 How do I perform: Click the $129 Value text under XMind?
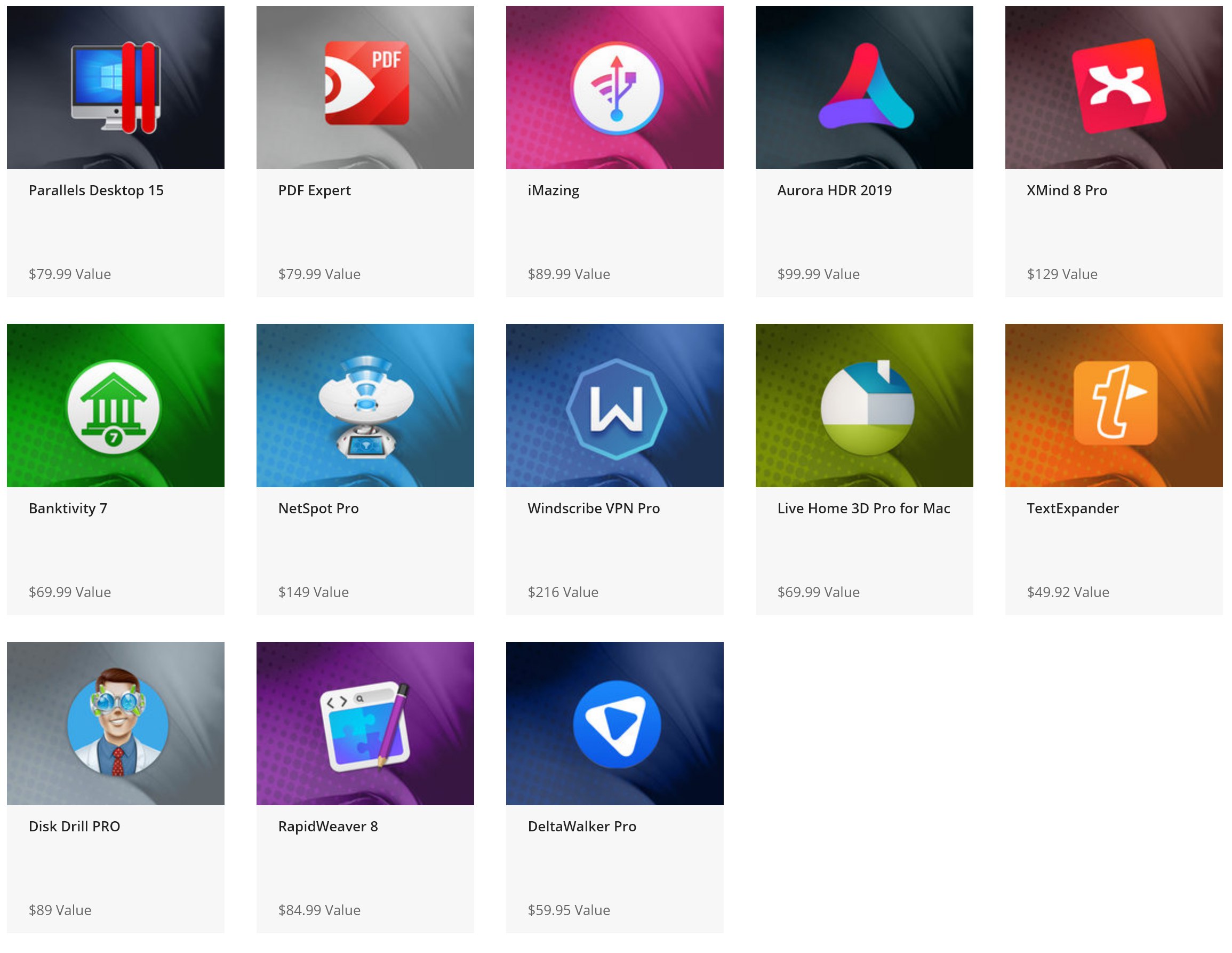(1062, 274)
